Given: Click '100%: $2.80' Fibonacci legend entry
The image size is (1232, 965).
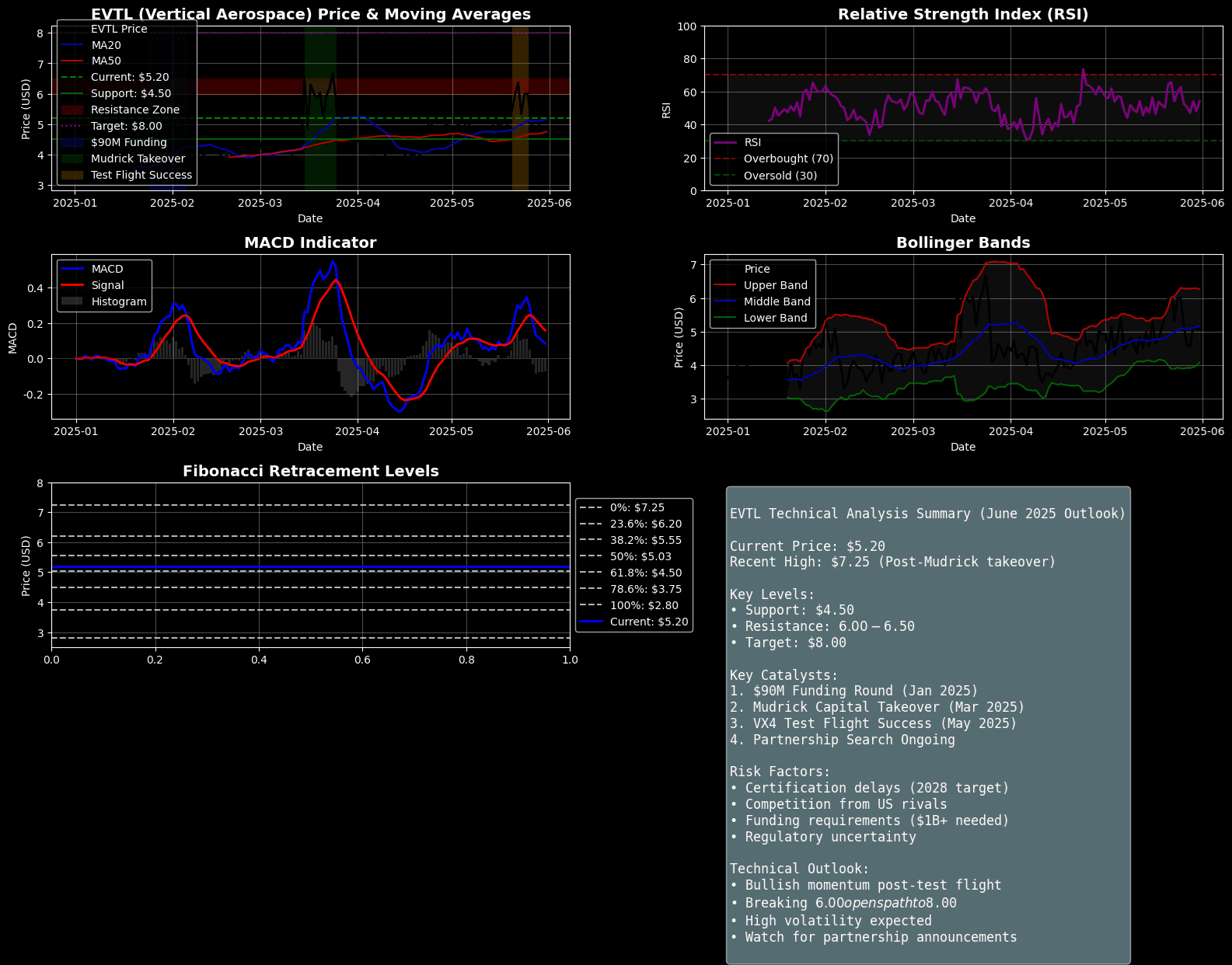Looking at the screenshot, I should point(630,606).
